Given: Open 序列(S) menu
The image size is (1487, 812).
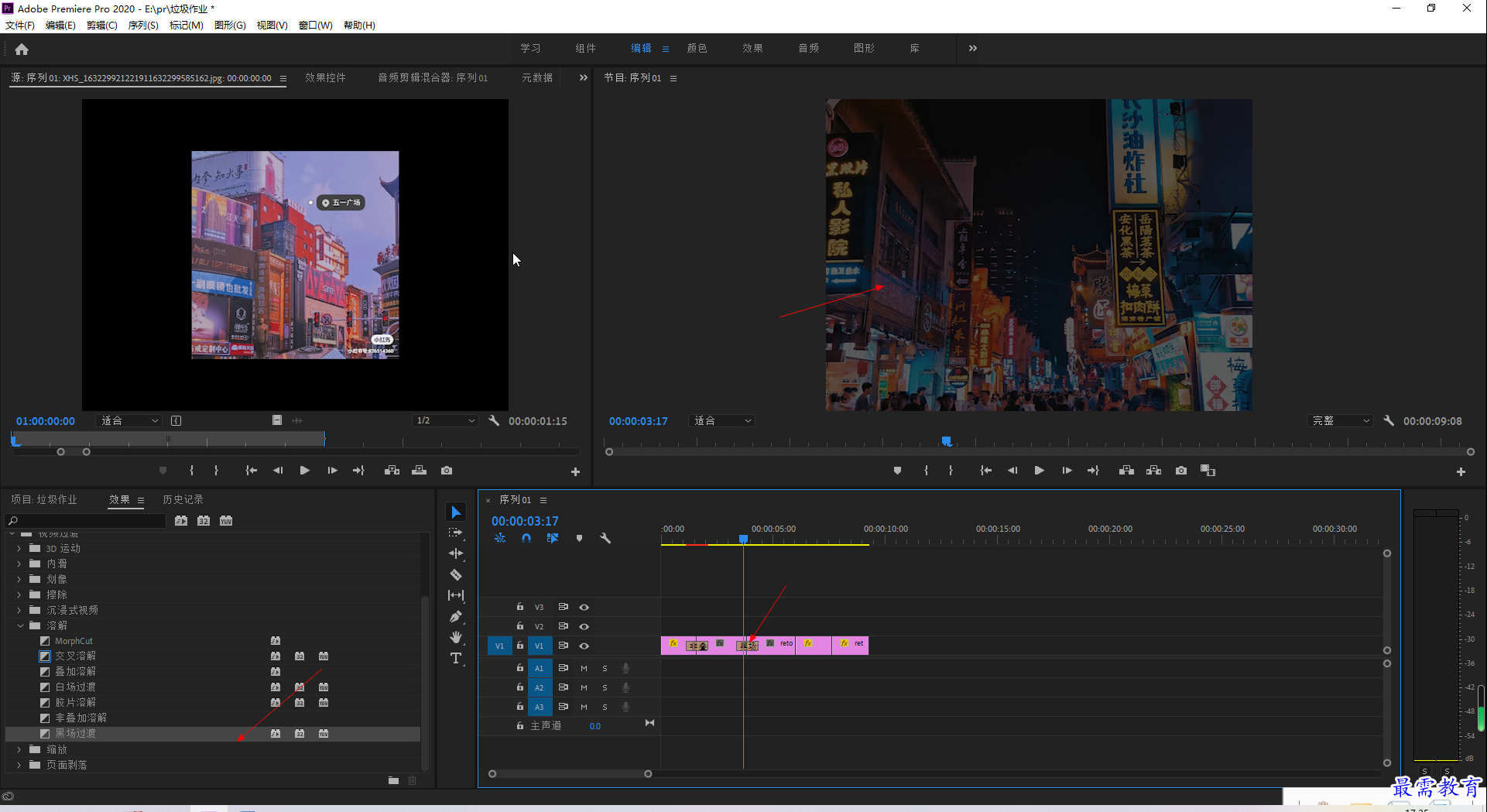Looking at the screenshot, I should click(x=143, y=26).
